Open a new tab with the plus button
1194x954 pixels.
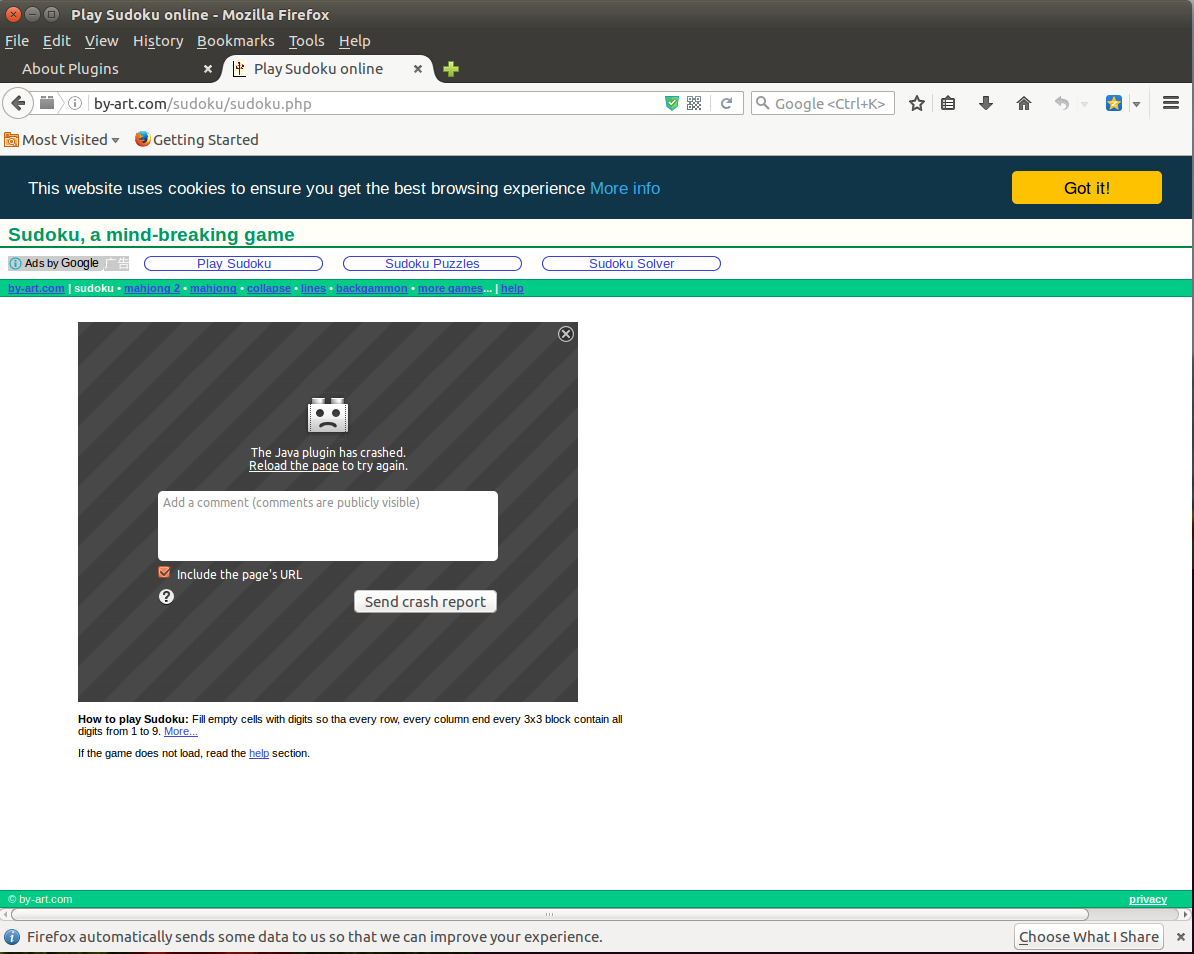[451, 69]
